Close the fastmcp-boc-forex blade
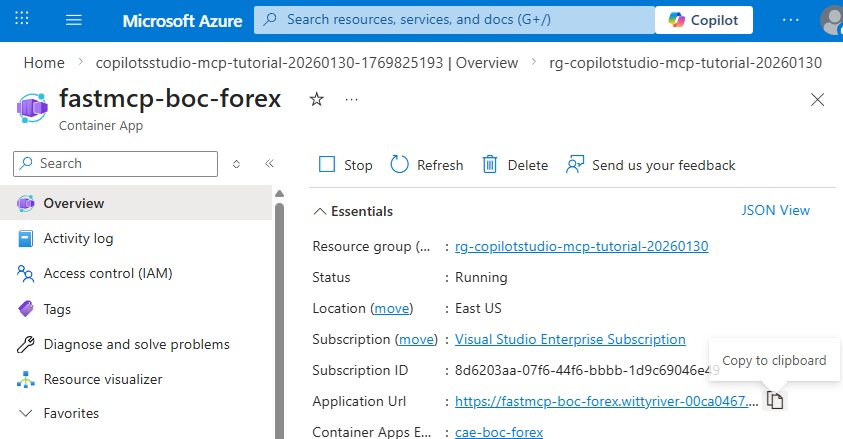This screenshot has width=843, height=439. point(817,99)
